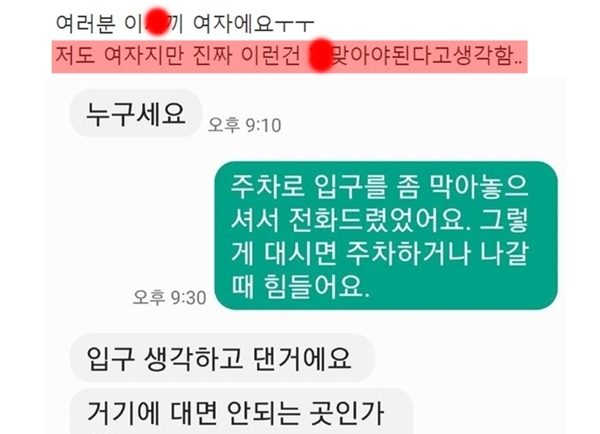Tap the '오후 9:30' timestamp

[x=169, y=297]
